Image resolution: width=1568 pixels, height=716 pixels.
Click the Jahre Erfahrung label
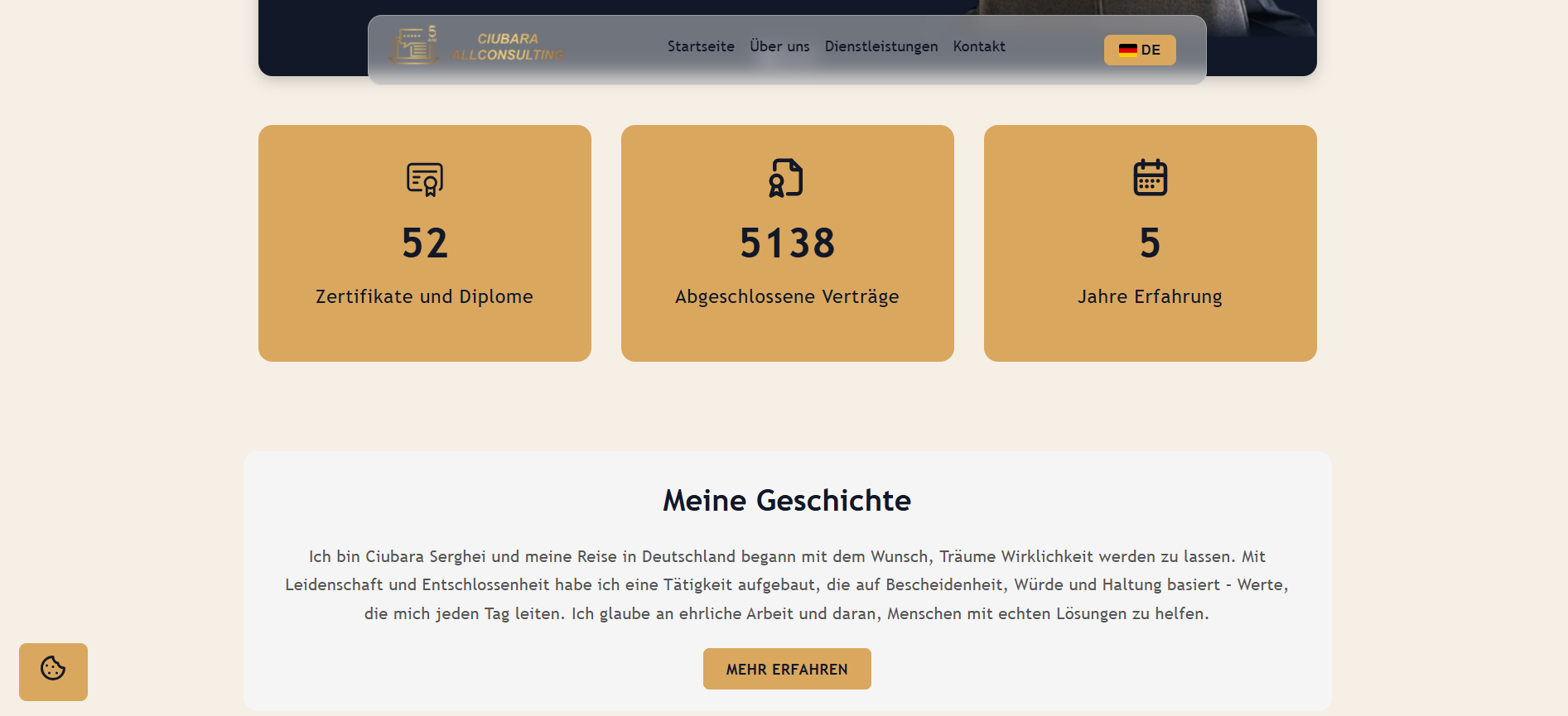click(1150, 296)
